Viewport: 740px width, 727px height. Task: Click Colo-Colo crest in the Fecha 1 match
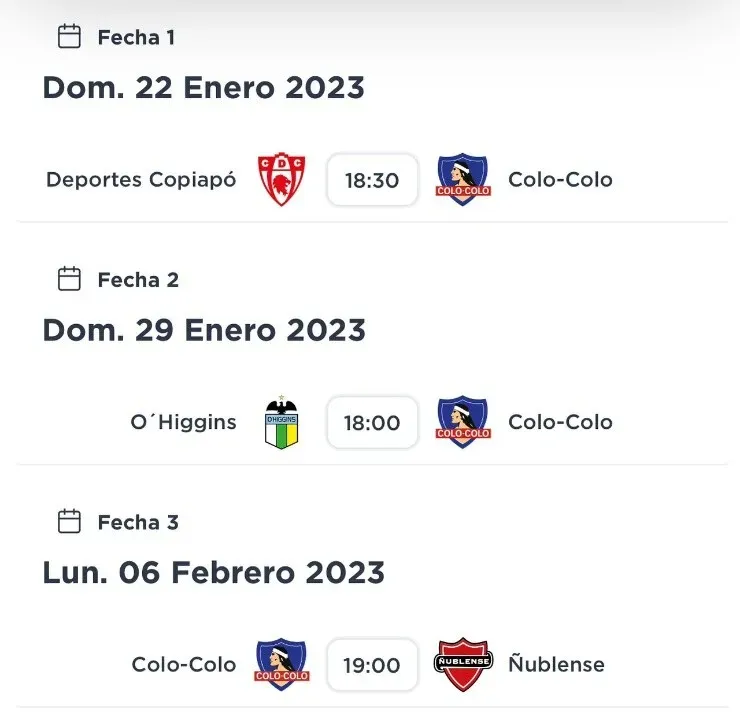[463, 180]
